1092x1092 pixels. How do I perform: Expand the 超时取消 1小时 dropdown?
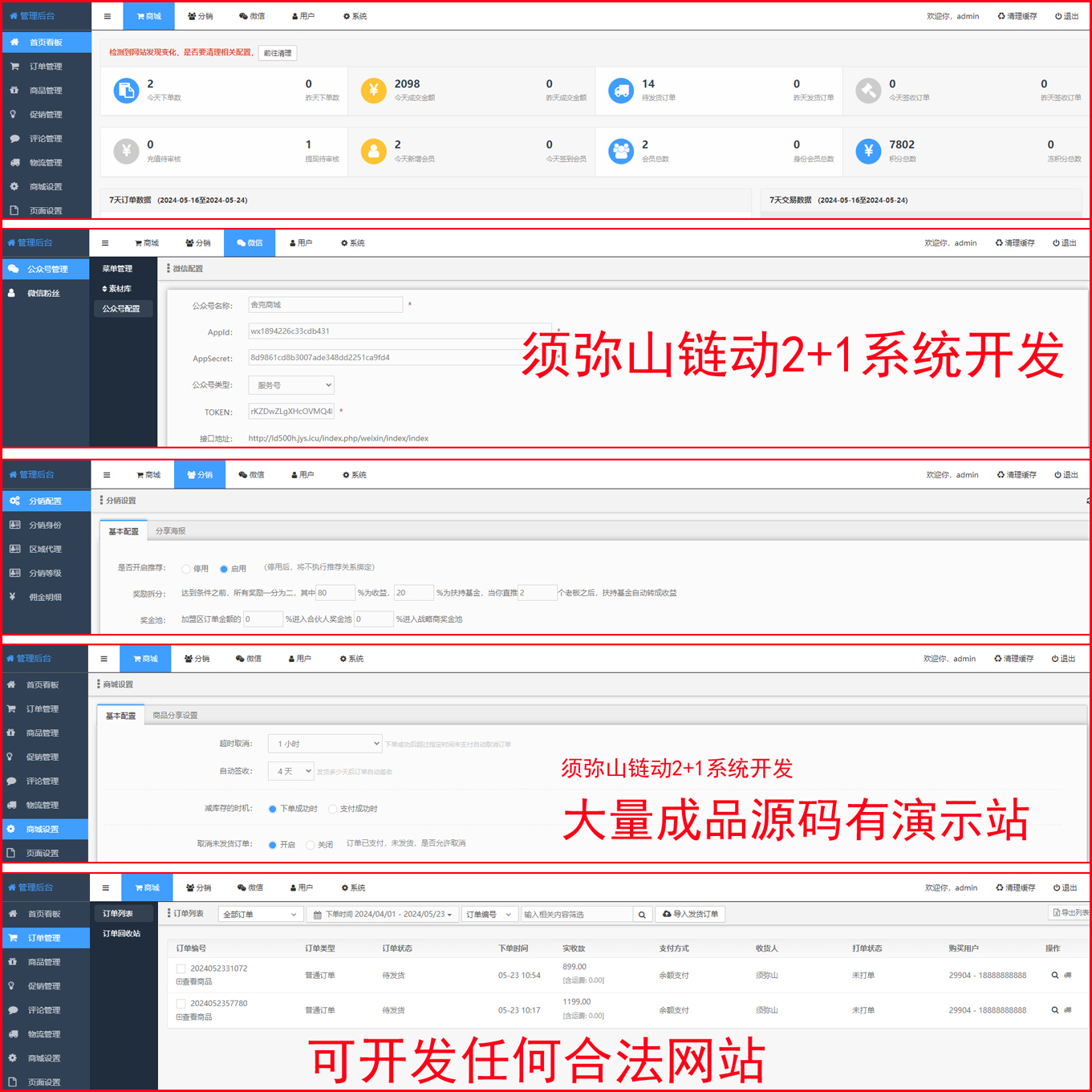(x=324, y=743)
